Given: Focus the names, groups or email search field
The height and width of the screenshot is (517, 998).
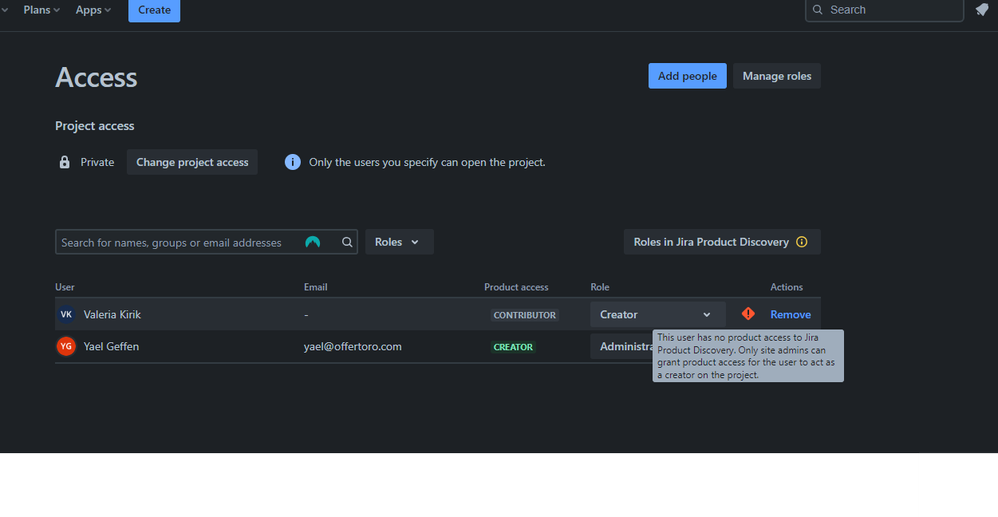Looking at the screenshot, I should (x=206, y=242).
